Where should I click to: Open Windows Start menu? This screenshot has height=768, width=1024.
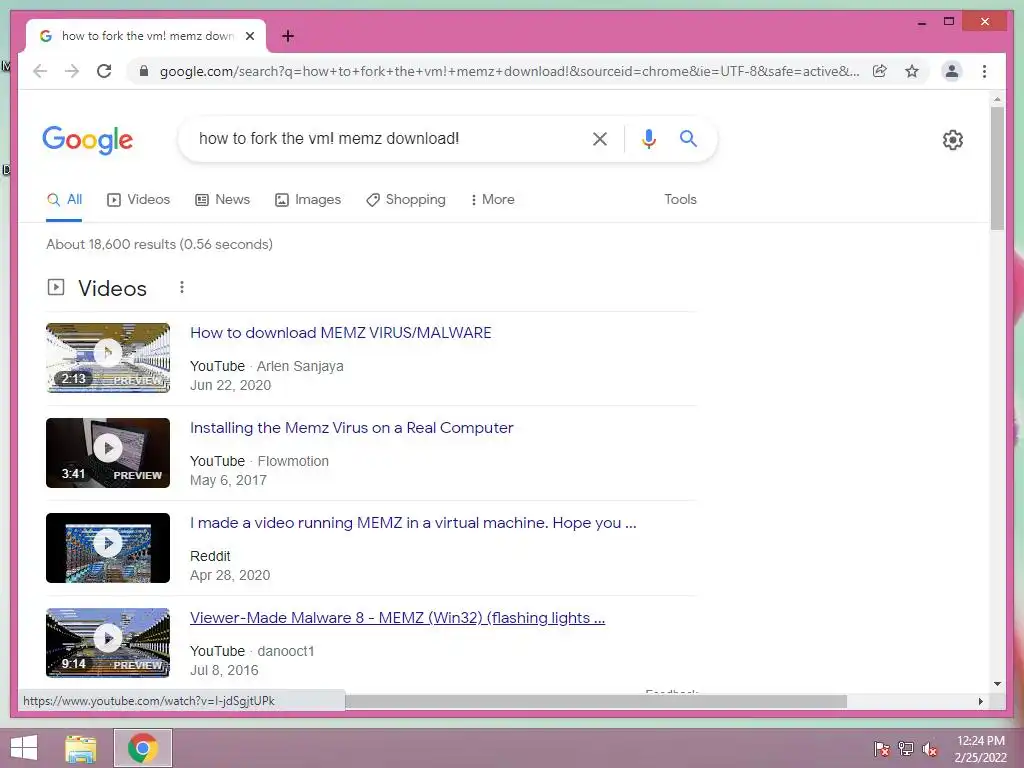pos(24,748)
